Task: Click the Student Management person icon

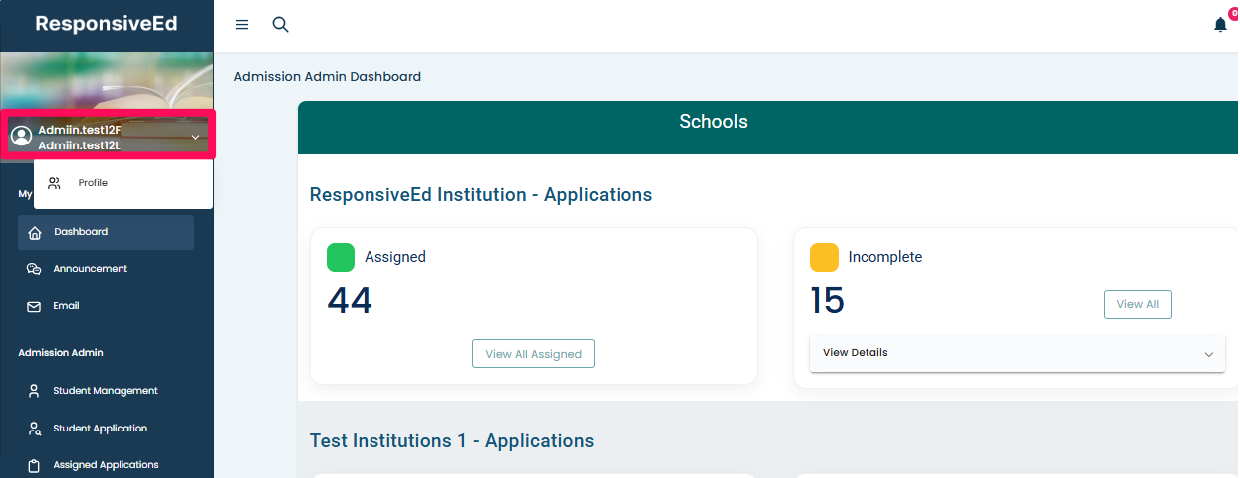Action: pyautogui.click(x=34, y=391)
